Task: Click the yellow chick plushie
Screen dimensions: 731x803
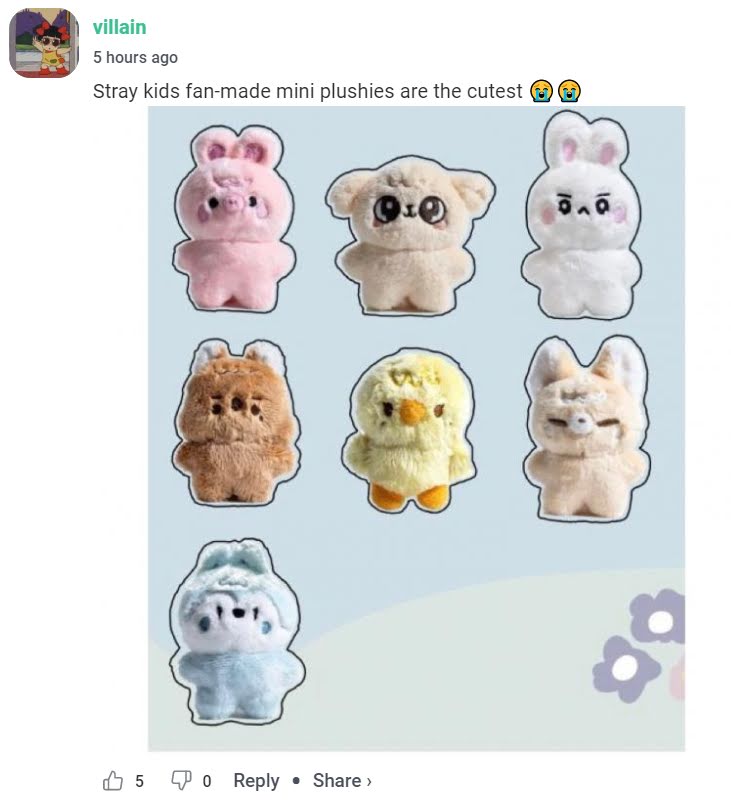Action: (x=409, y=430)
